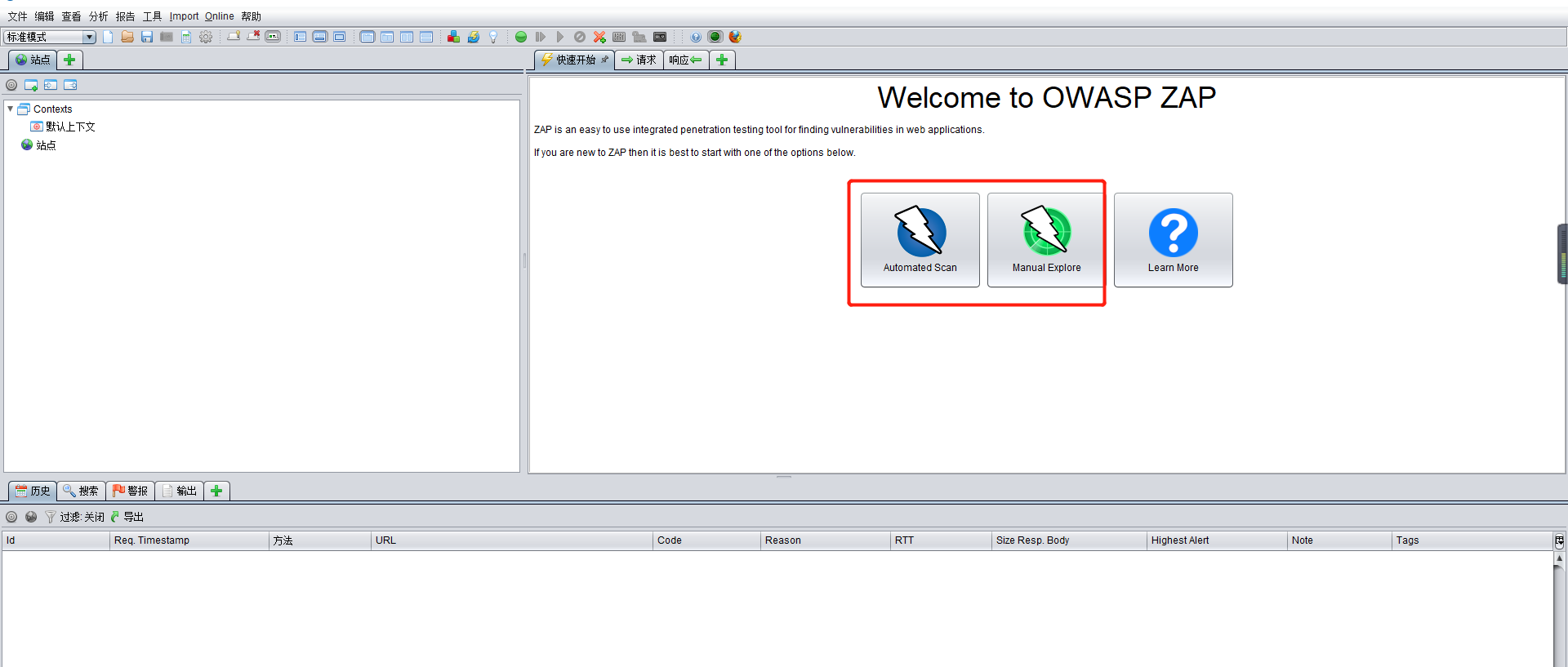
Task: Open ZAP user guide help icon
Action: 696,37
